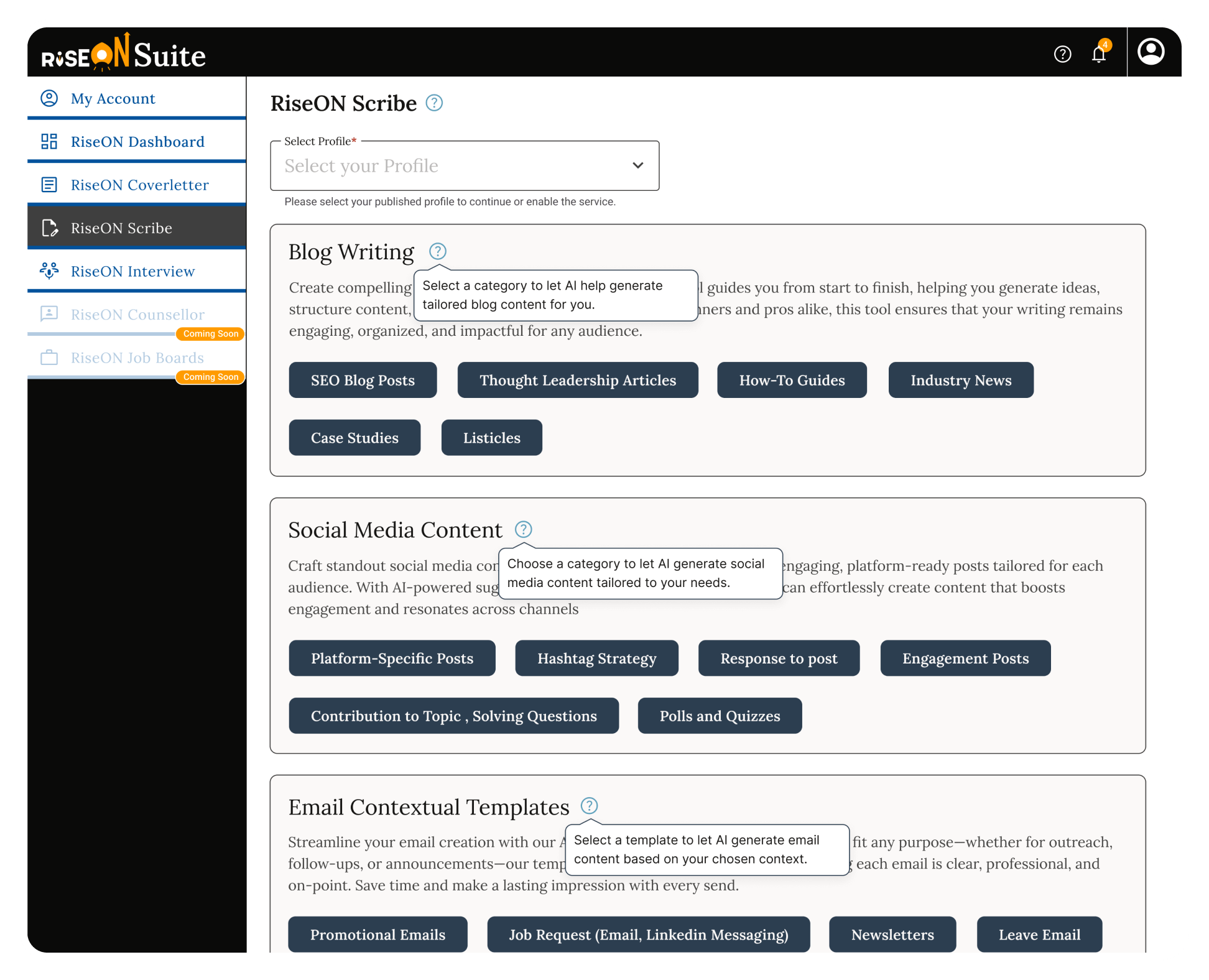
Task: Click RiseON Counsellor menu item
Action: click(137, 315)
